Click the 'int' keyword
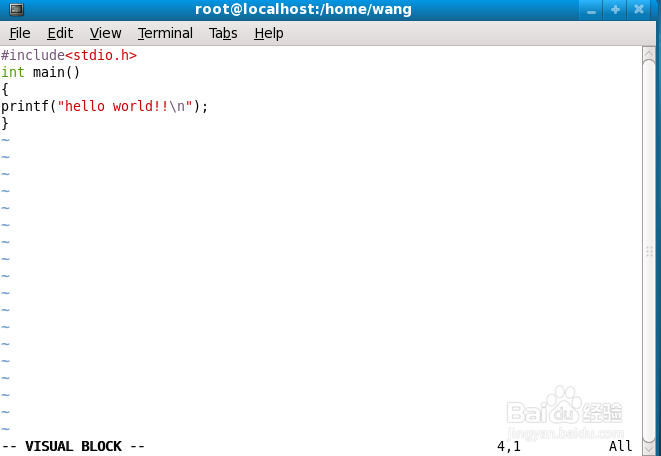 point(13,72)
